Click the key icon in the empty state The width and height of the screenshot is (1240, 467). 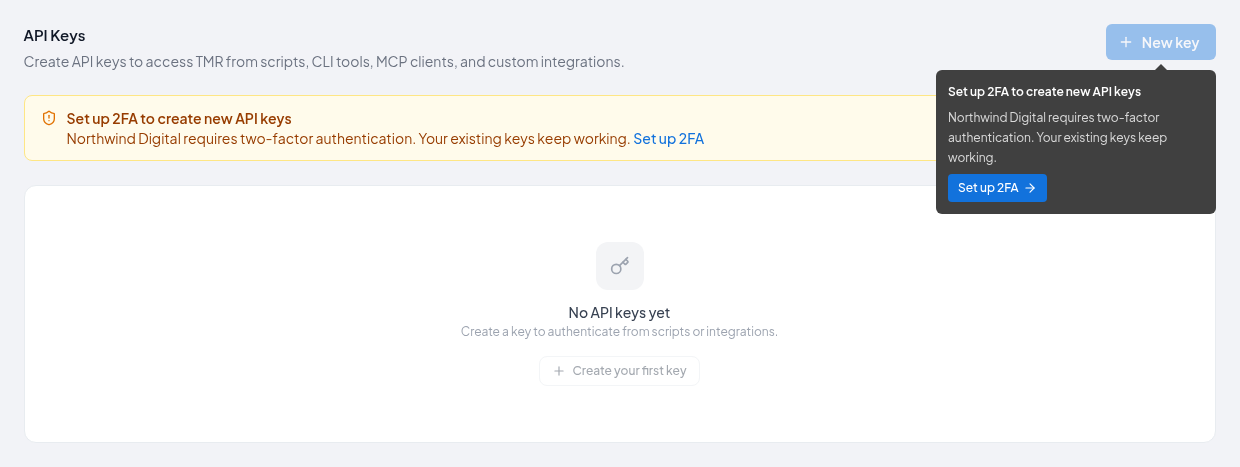coord(620,266)
